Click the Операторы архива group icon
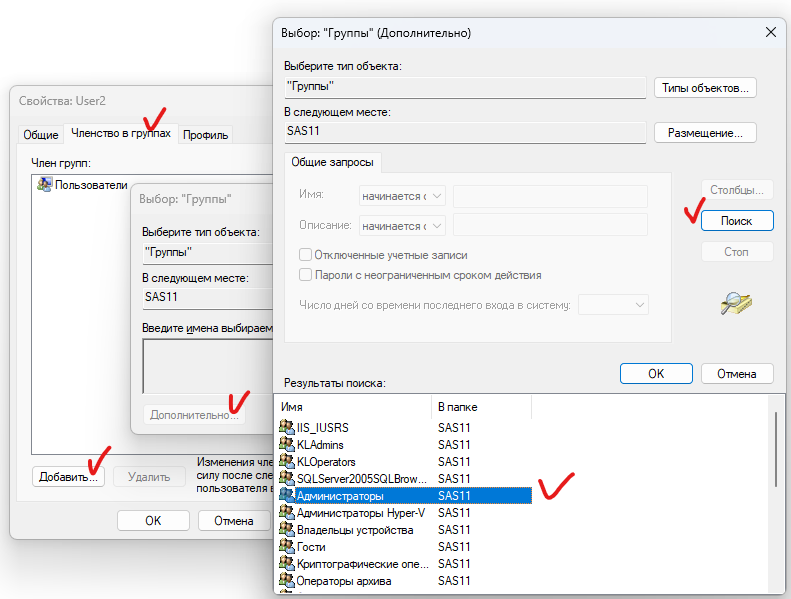 [x=287, y=581]
